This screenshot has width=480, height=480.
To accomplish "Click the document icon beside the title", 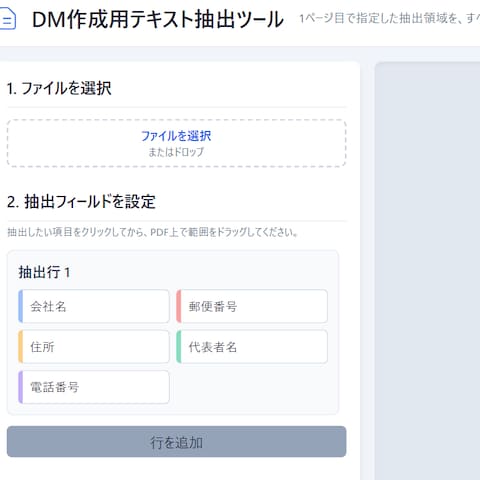I will 7,19.
